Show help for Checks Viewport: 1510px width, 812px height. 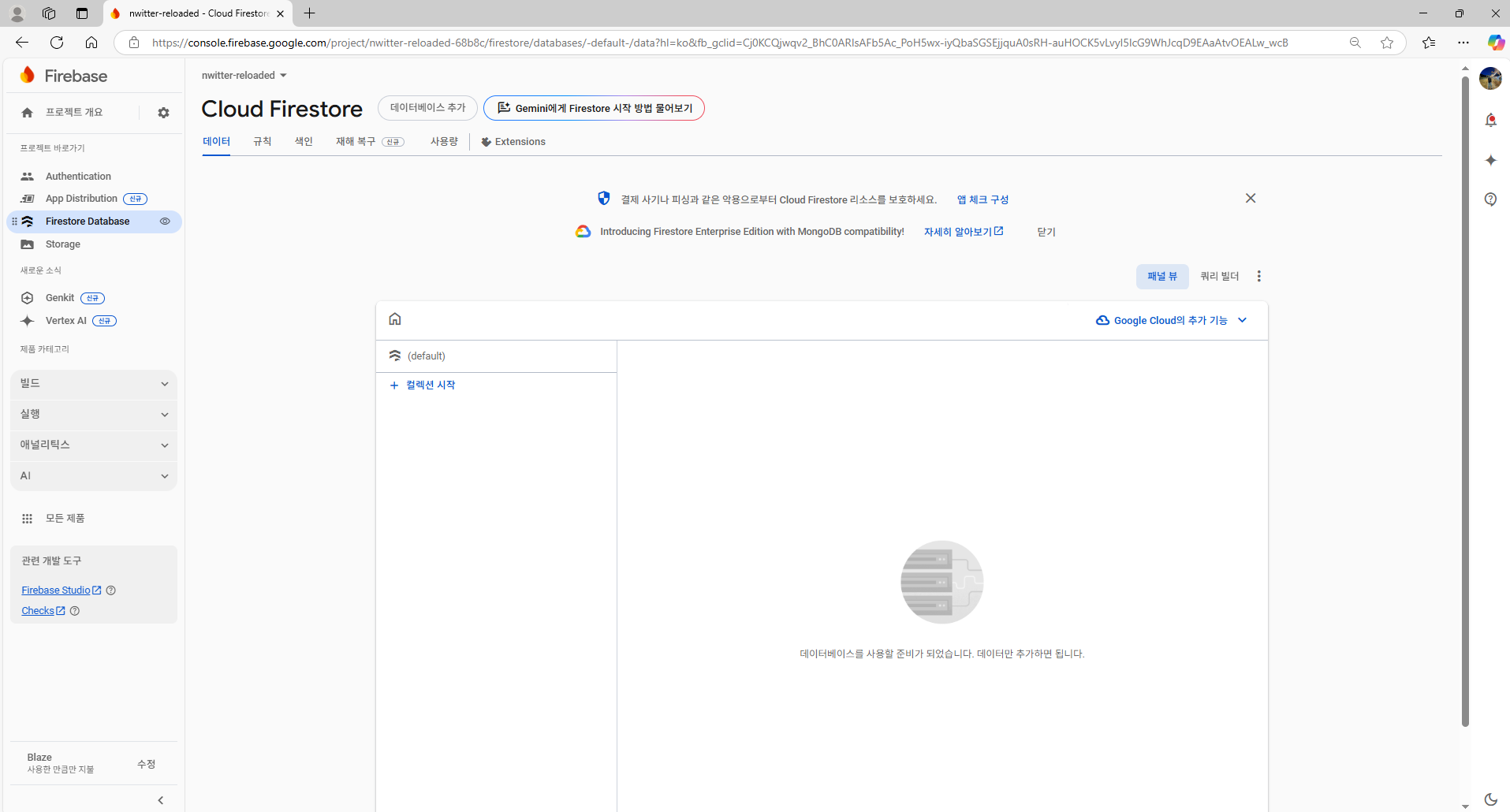coord(75,611)
